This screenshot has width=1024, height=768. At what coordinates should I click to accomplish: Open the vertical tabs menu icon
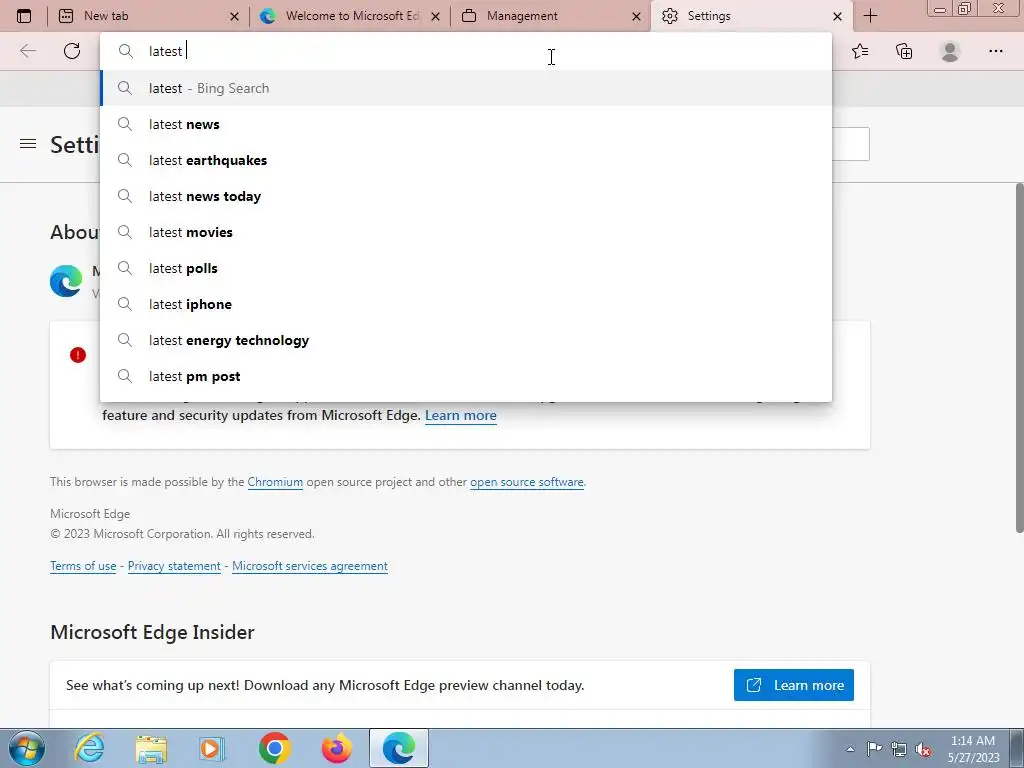coord(24,16)
